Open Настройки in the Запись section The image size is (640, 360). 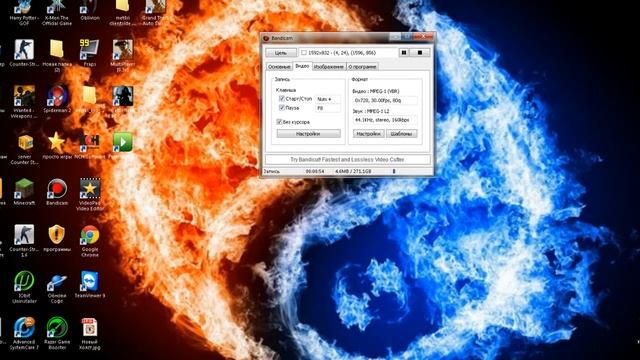(x=308, y=134)
